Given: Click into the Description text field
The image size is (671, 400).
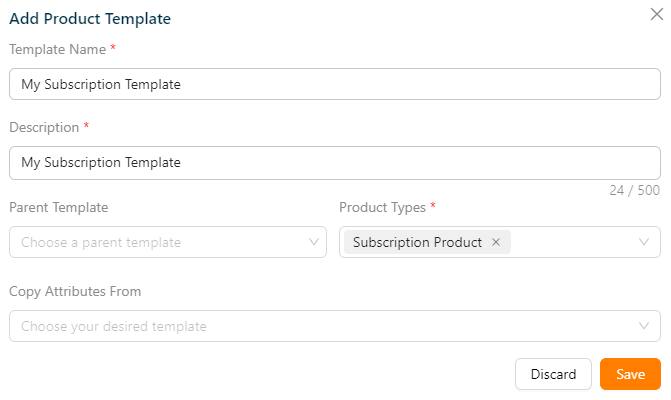Looking at the screenshot, I should pos(334,162).
